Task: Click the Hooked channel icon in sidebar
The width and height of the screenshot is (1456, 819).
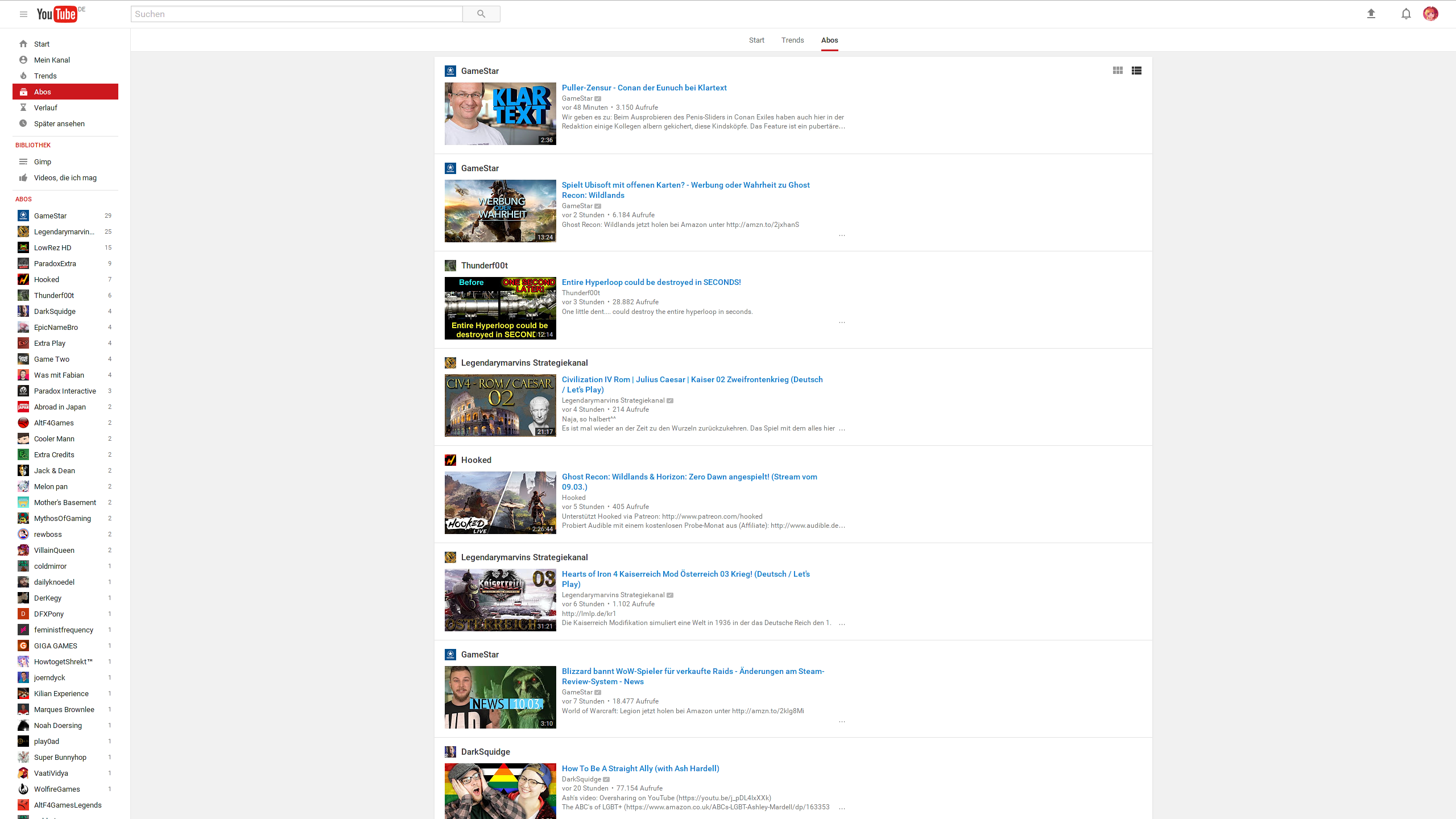Action: pos(23,279)
